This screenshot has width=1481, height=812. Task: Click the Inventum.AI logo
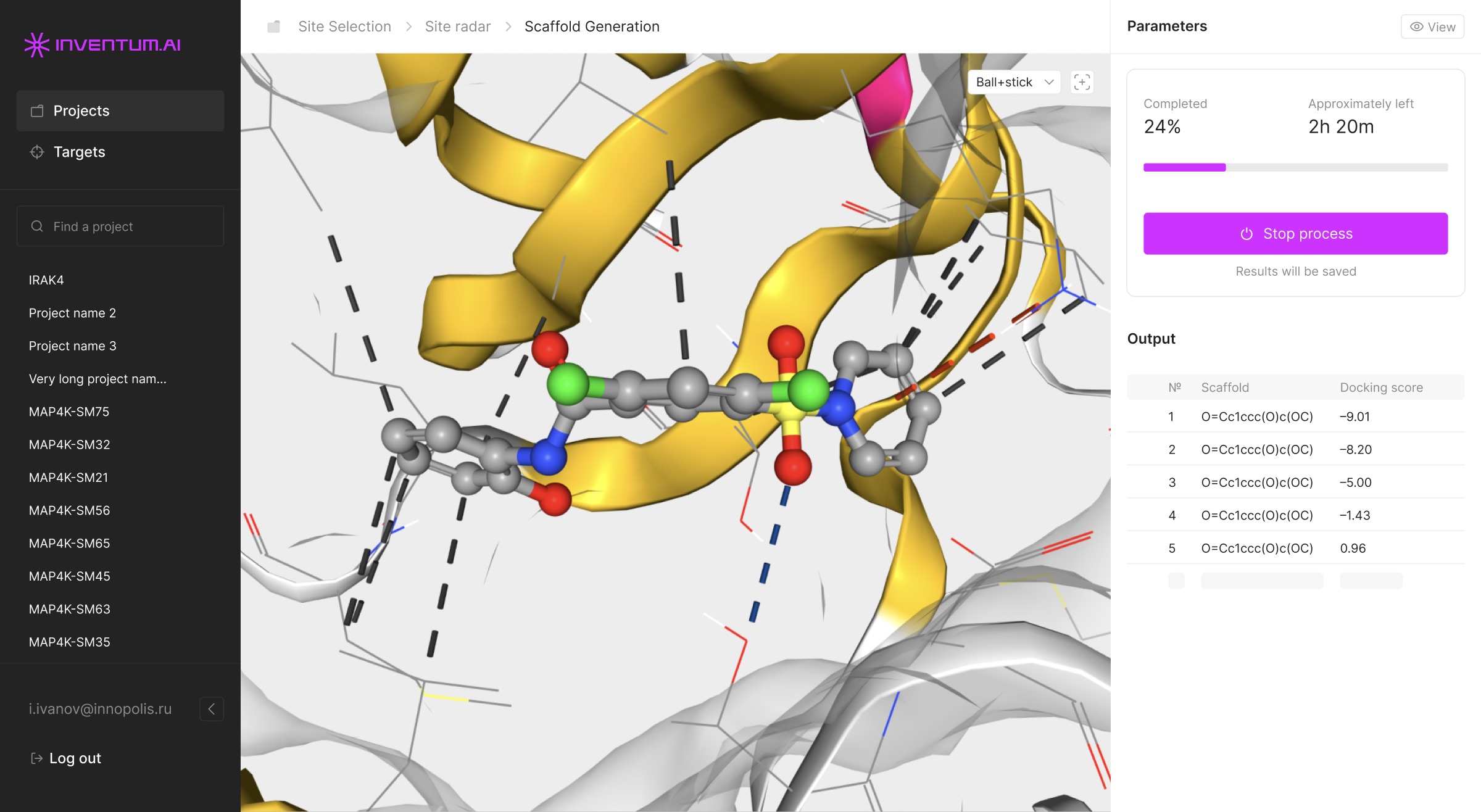coord(102,44)
